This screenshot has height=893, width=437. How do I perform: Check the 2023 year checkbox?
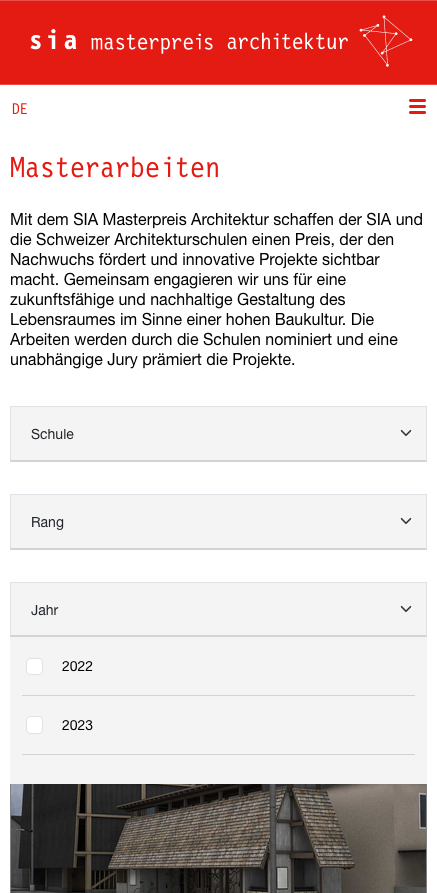(x=35, y=726)
